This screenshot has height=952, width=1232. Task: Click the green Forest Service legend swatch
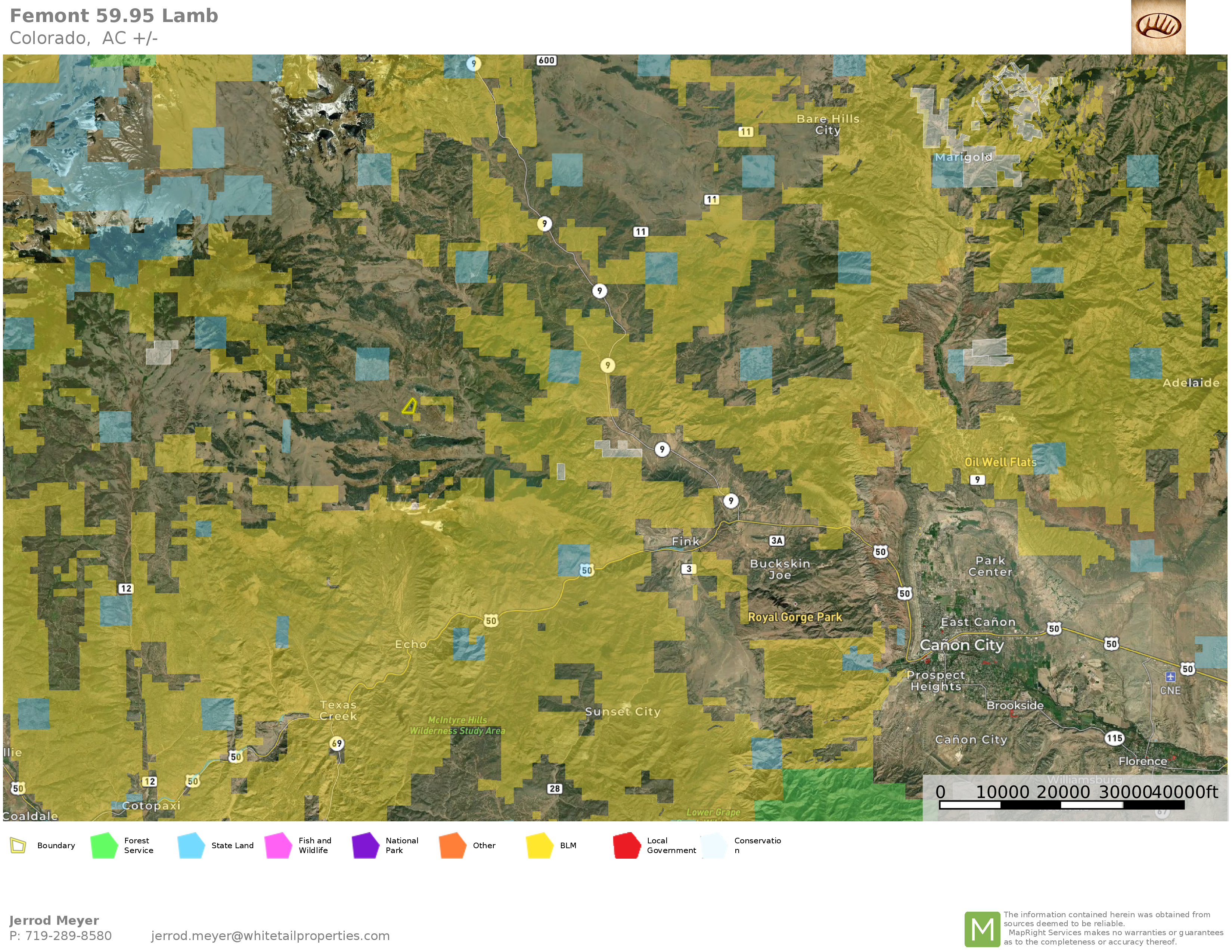pos(104,845)
